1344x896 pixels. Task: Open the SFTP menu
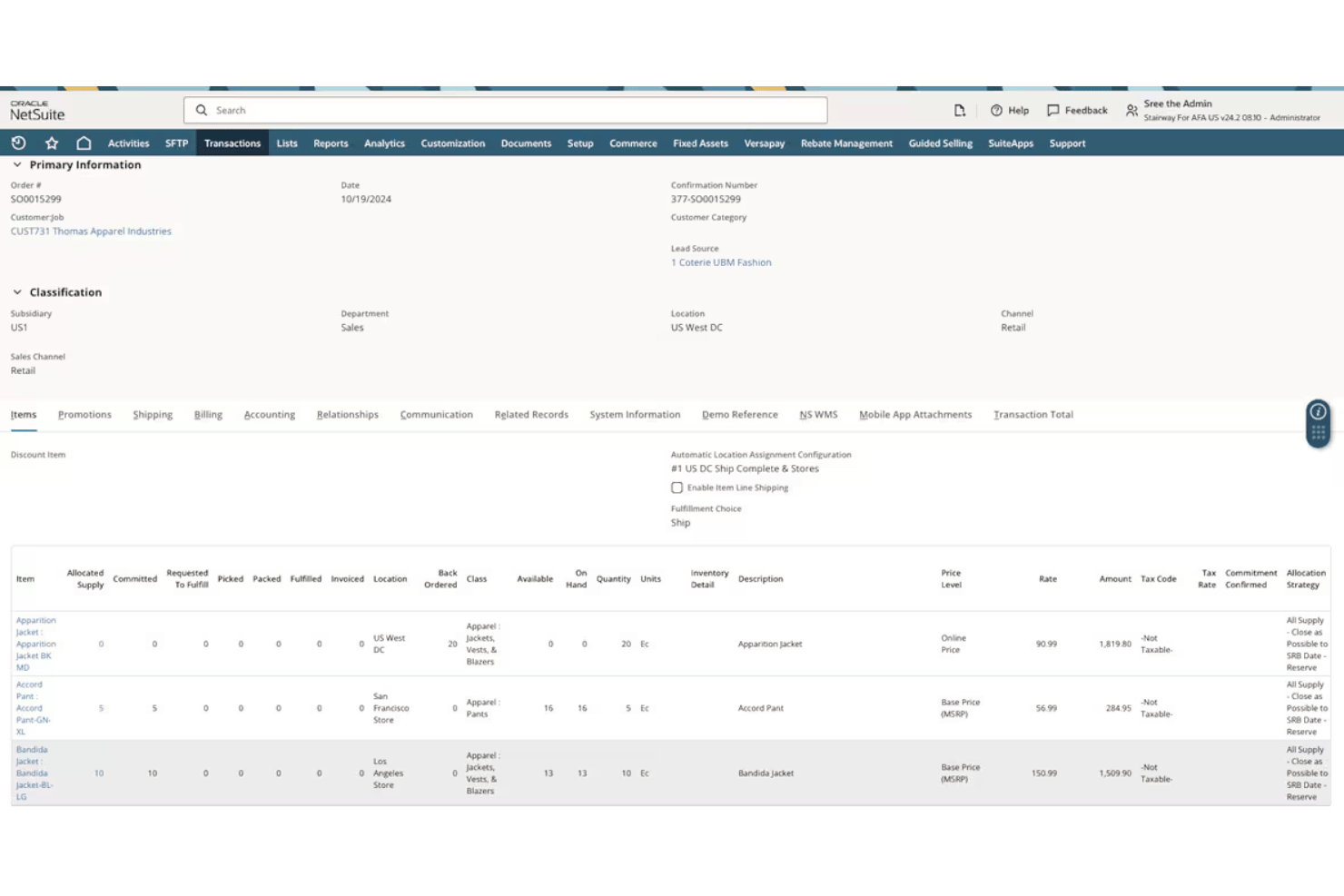(x=176, y=143)
